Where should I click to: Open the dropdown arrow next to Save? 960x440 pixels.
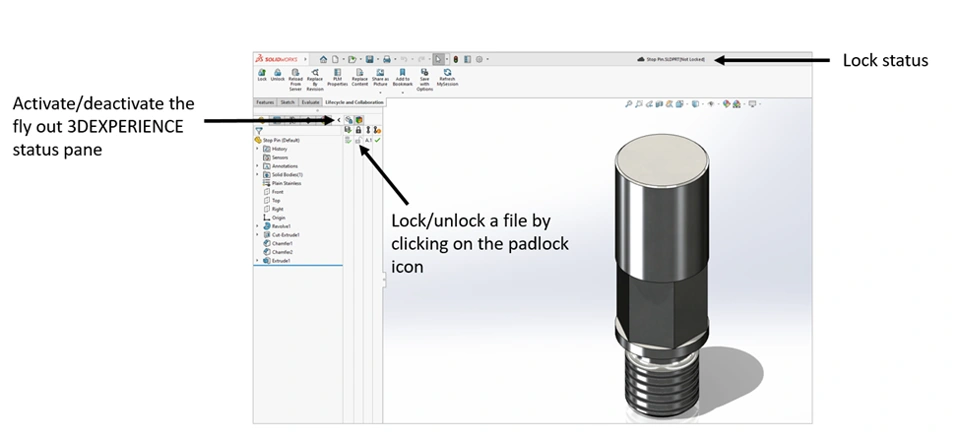(x=378, y=59)
